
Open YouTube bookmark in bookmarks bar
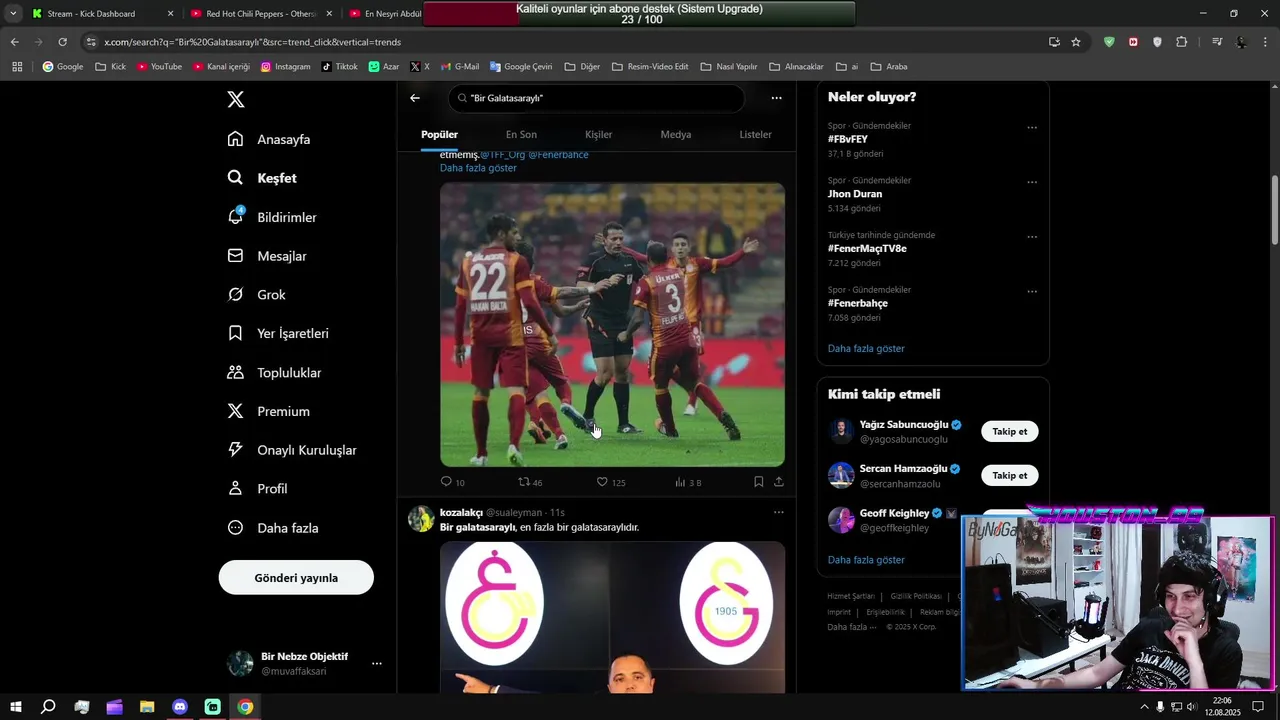(x=160, y=67)
